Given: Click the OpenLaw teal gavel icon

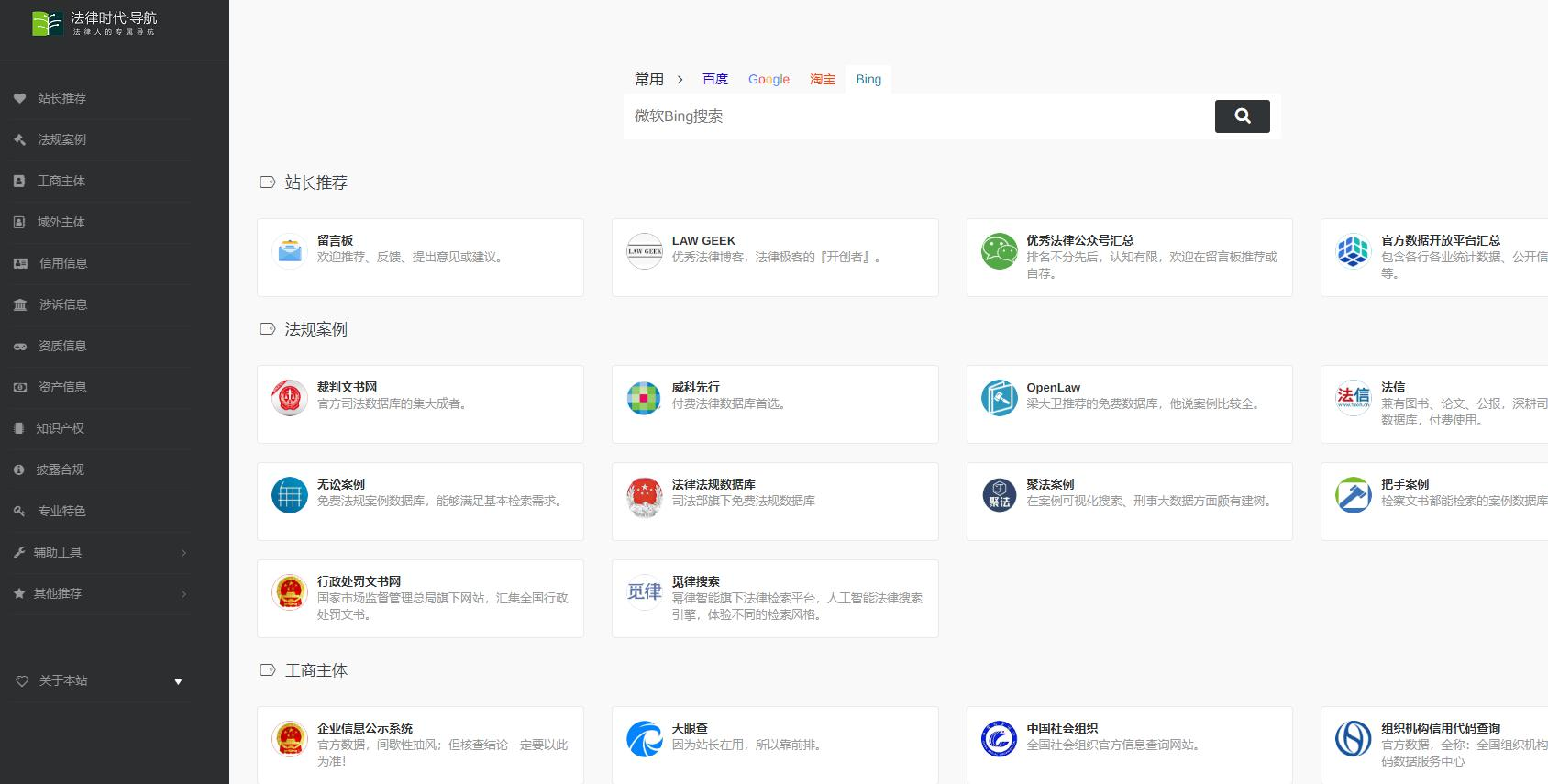Looking at the screenshot, I should (1000, 398).
